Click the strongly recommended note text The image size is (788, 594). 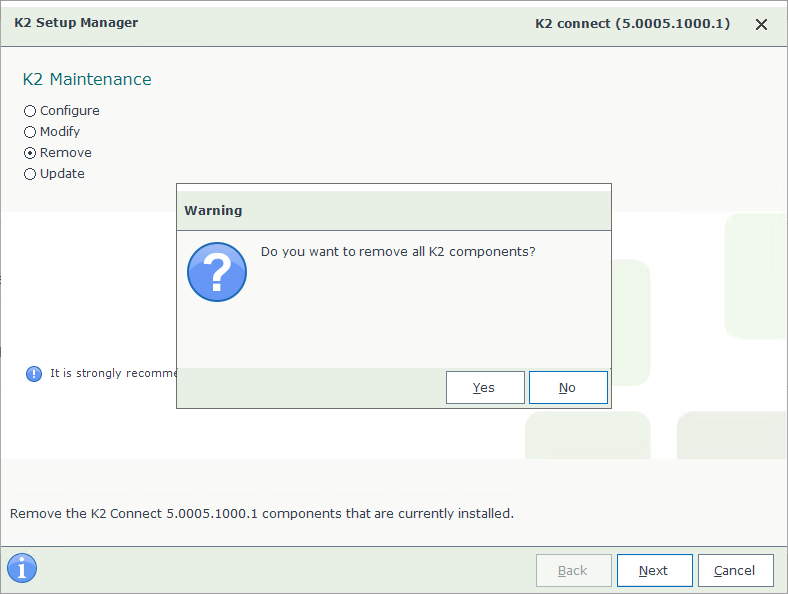[113, 373]
